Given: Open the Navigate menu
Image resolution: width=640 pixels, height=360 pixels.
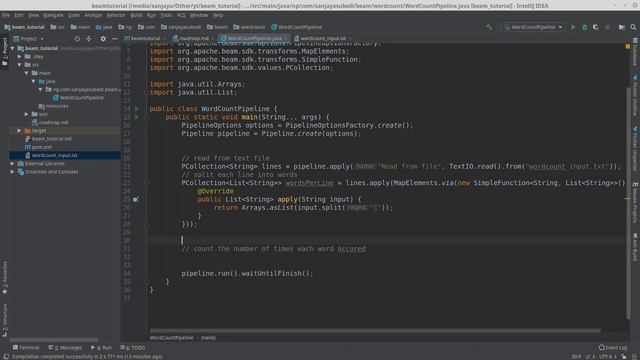Looking at the screenshot, I should [x=53, y=15].
